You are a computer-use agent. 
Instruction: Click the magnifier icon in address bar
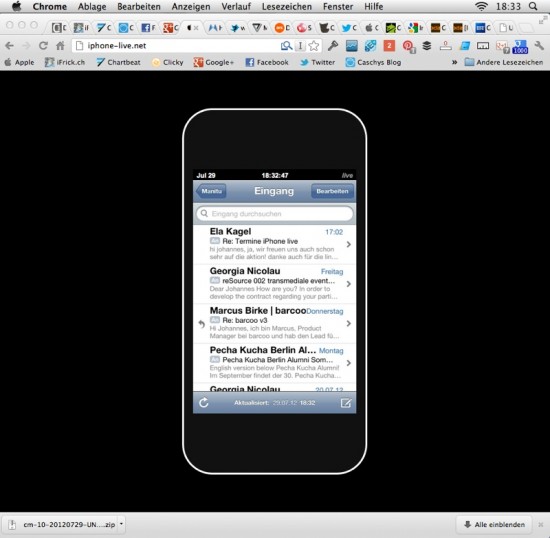click(287, 46)
